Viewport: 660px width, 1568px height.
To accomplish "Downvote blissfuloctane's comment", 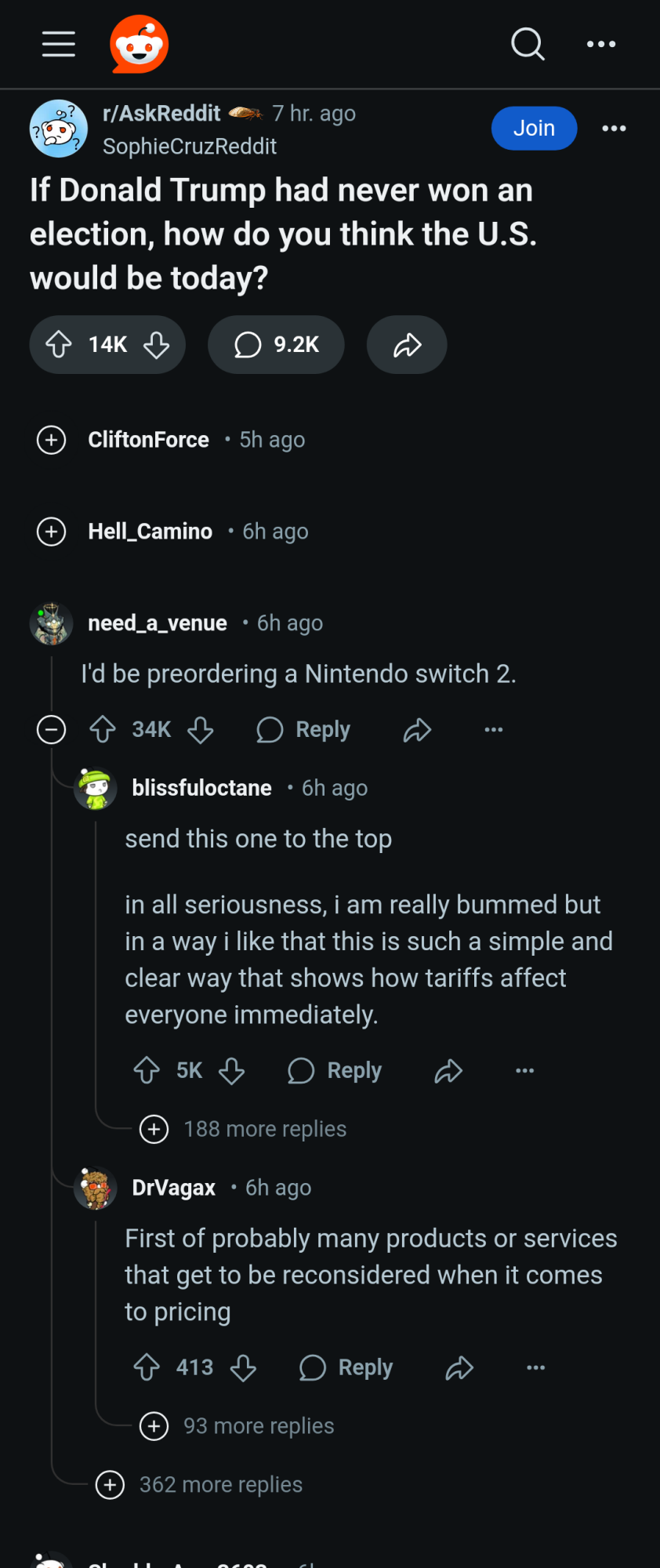I will pos(231,1071).
